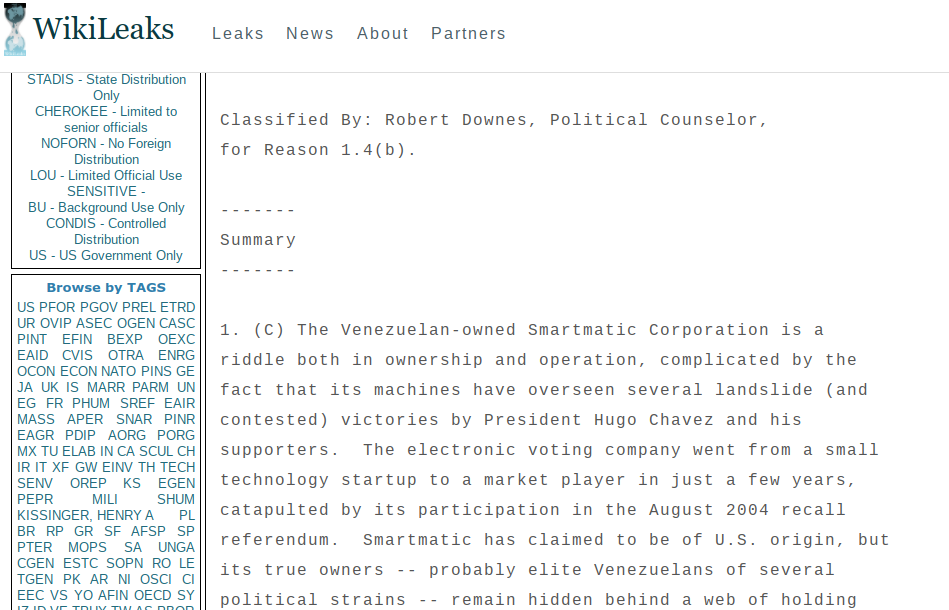This screenshot has width=949, height=610.
Task: Open the SNAR tag
Action: 134,419
